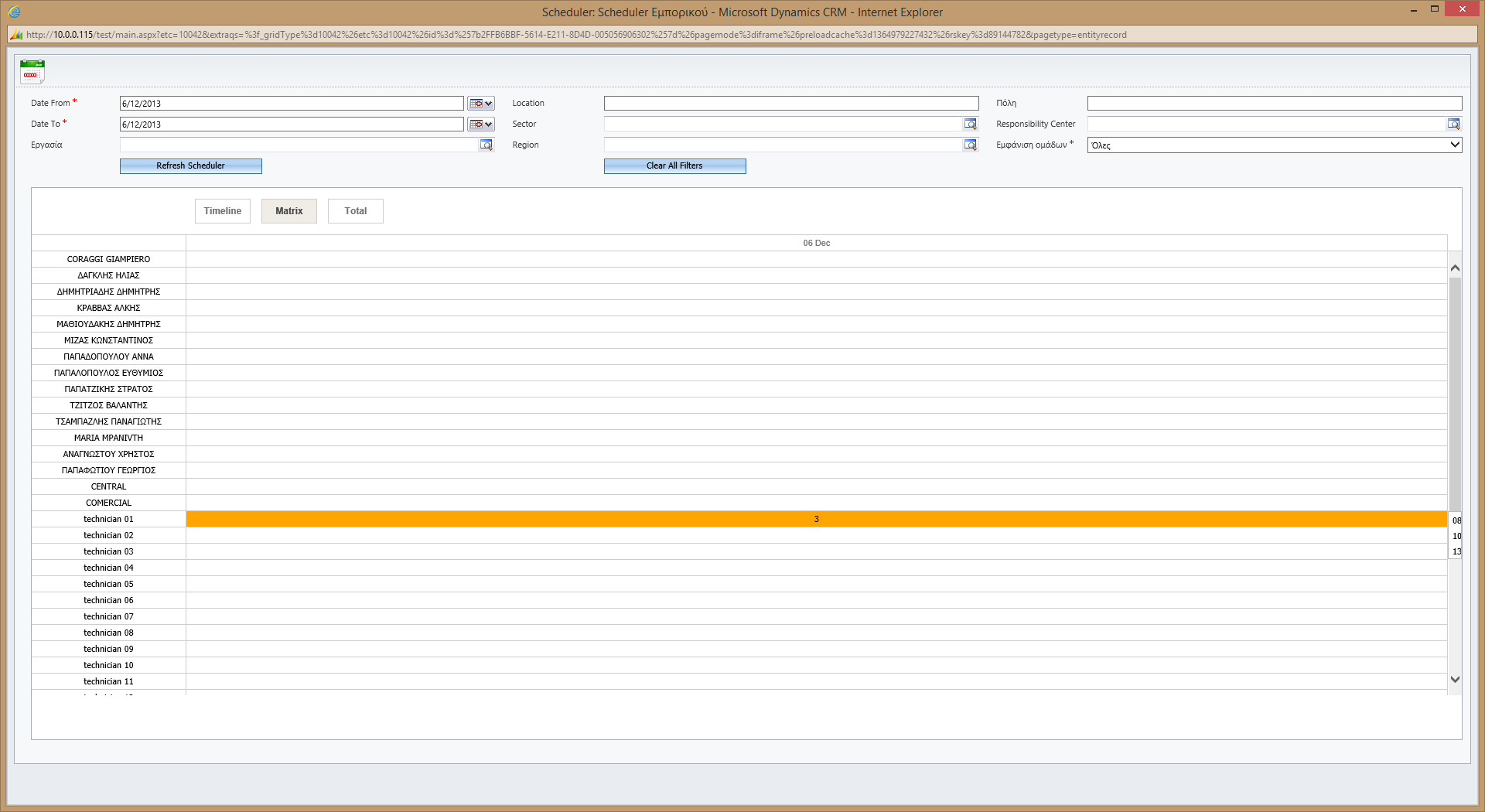Click the Dynamics CRM favicon in address bar
1485x812 pixels.
coord(16,35)
